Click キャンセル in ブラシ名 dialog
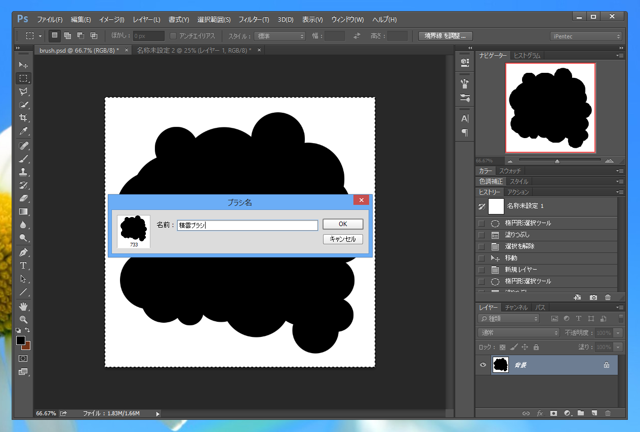Image resolution: width=640 pixels, height=432 pixels. (343, 239)
